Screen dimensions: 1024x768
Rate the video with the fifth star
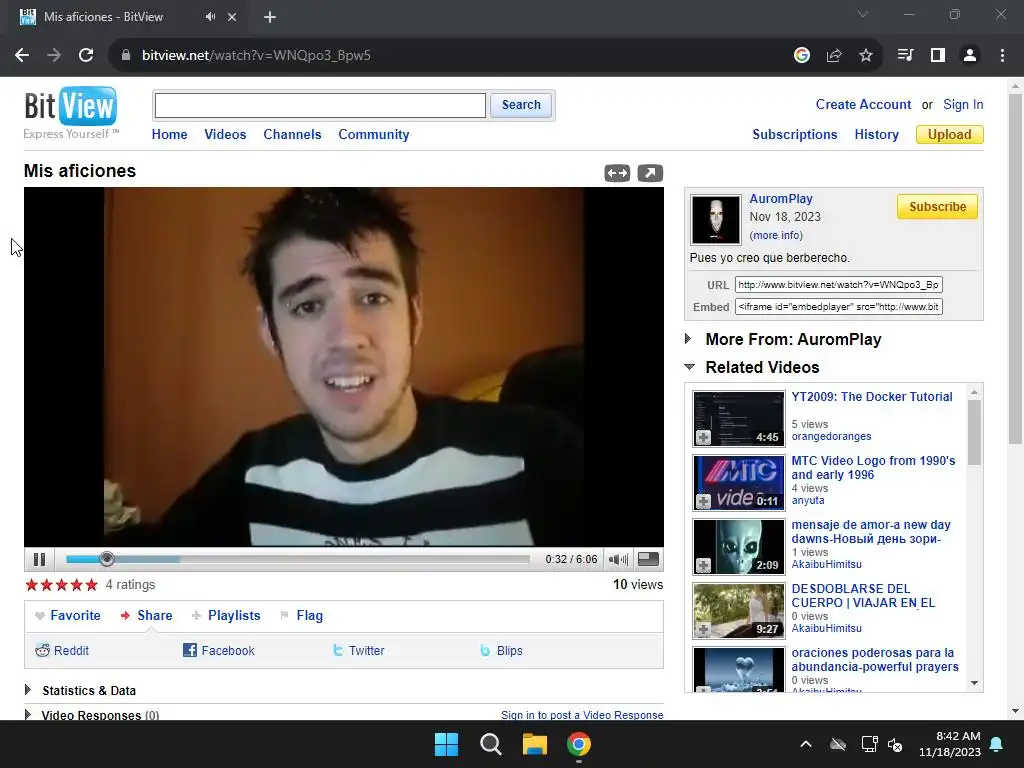tap(91, 584)
